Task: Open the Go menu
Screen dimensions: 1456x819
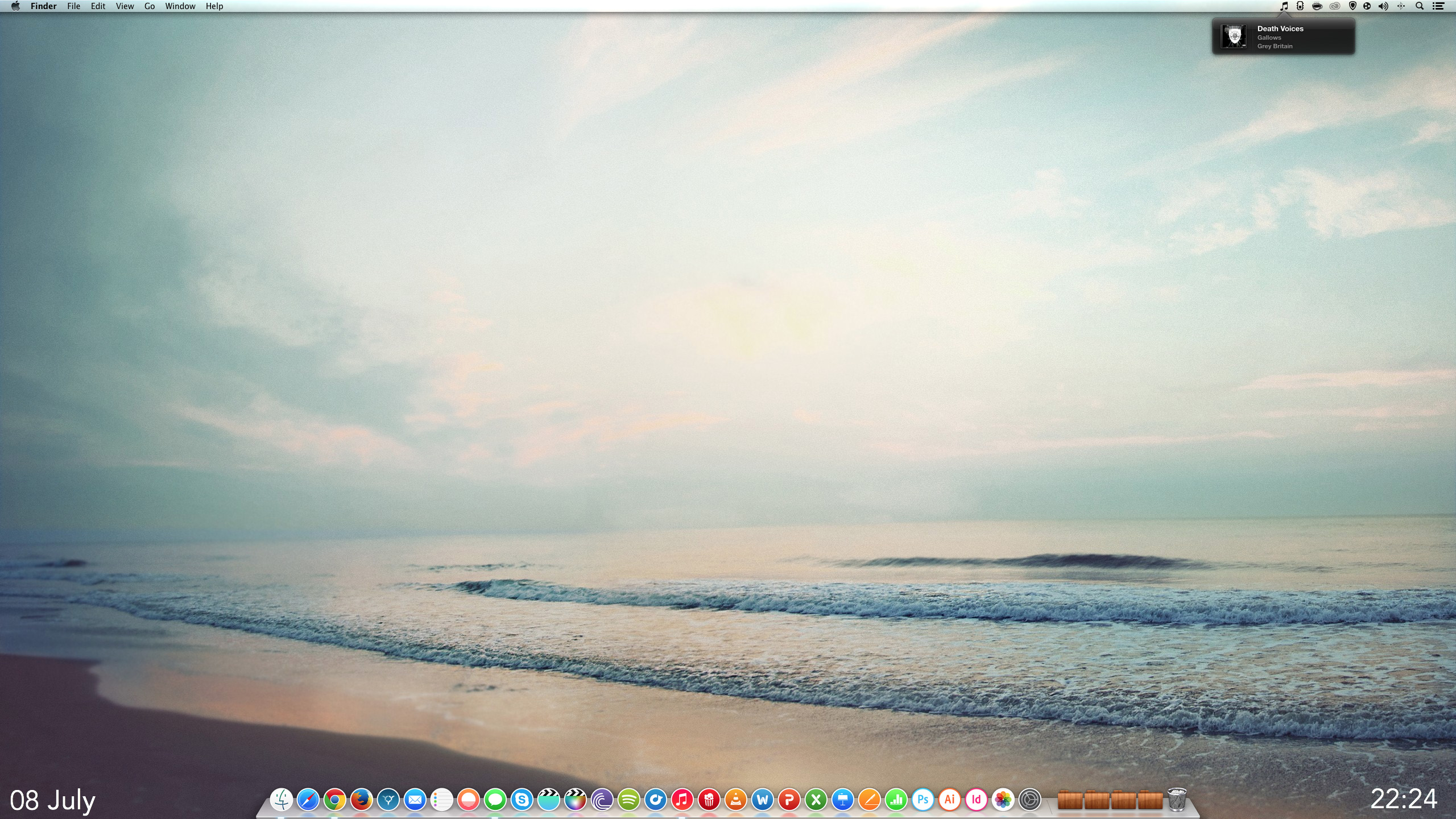Action: [x=150, y=6]
